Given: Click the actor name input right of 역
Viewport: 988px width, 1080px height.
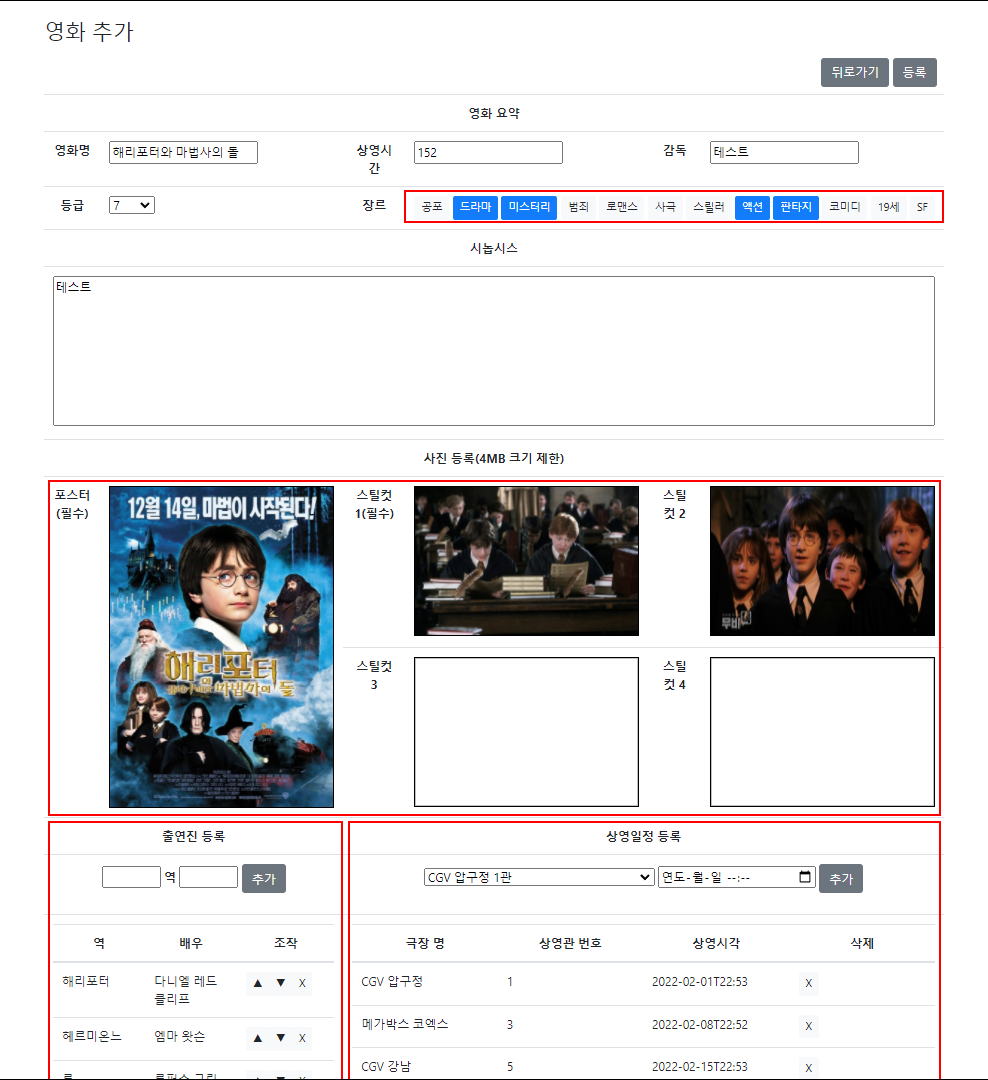Looking at the screenshot, I should (x=209, y=877).
